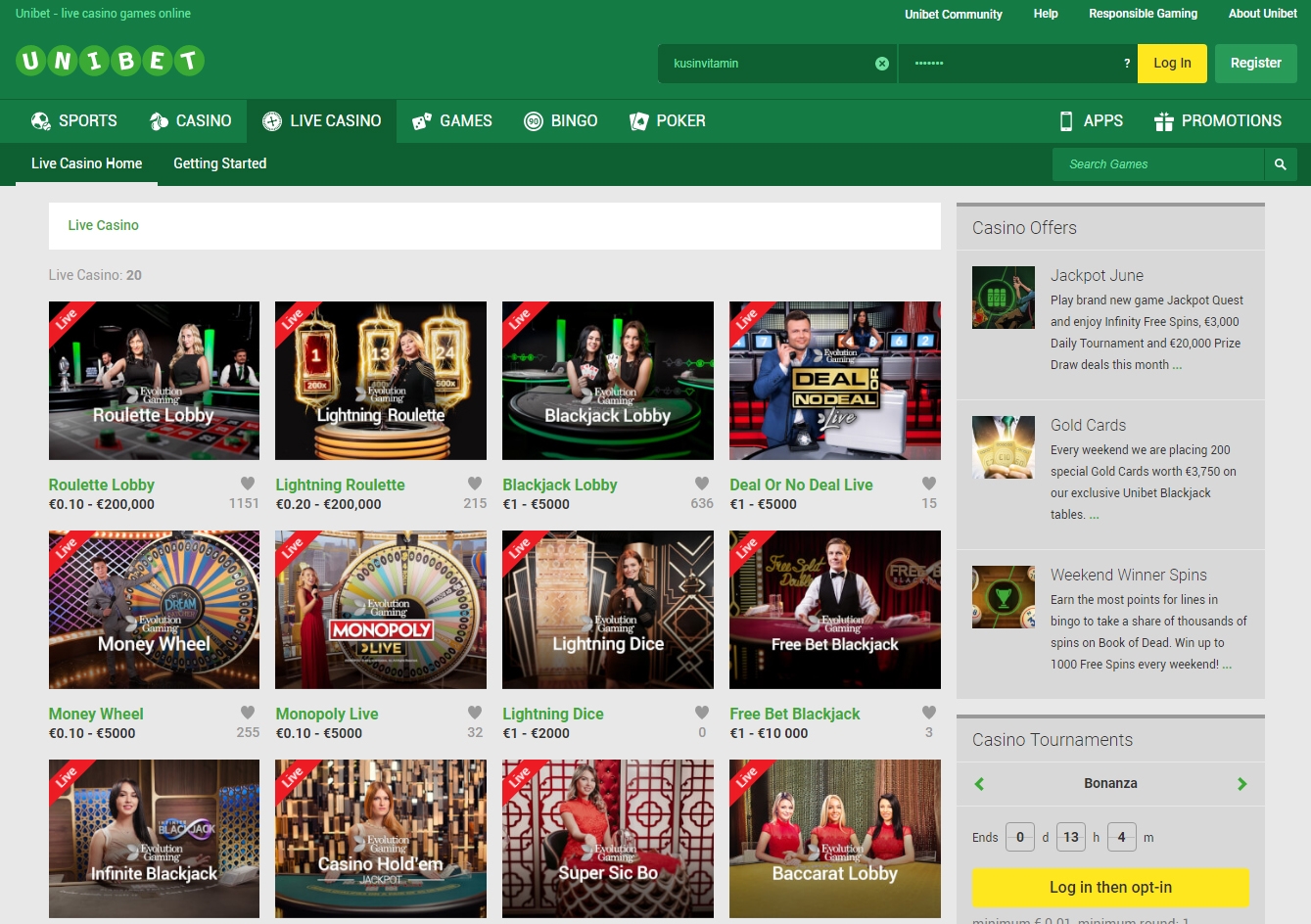Clear the kusinvitamin username with the X icon
This screenshot has width=1311, height=924.
pyautogui.click(x=881, y=63)
